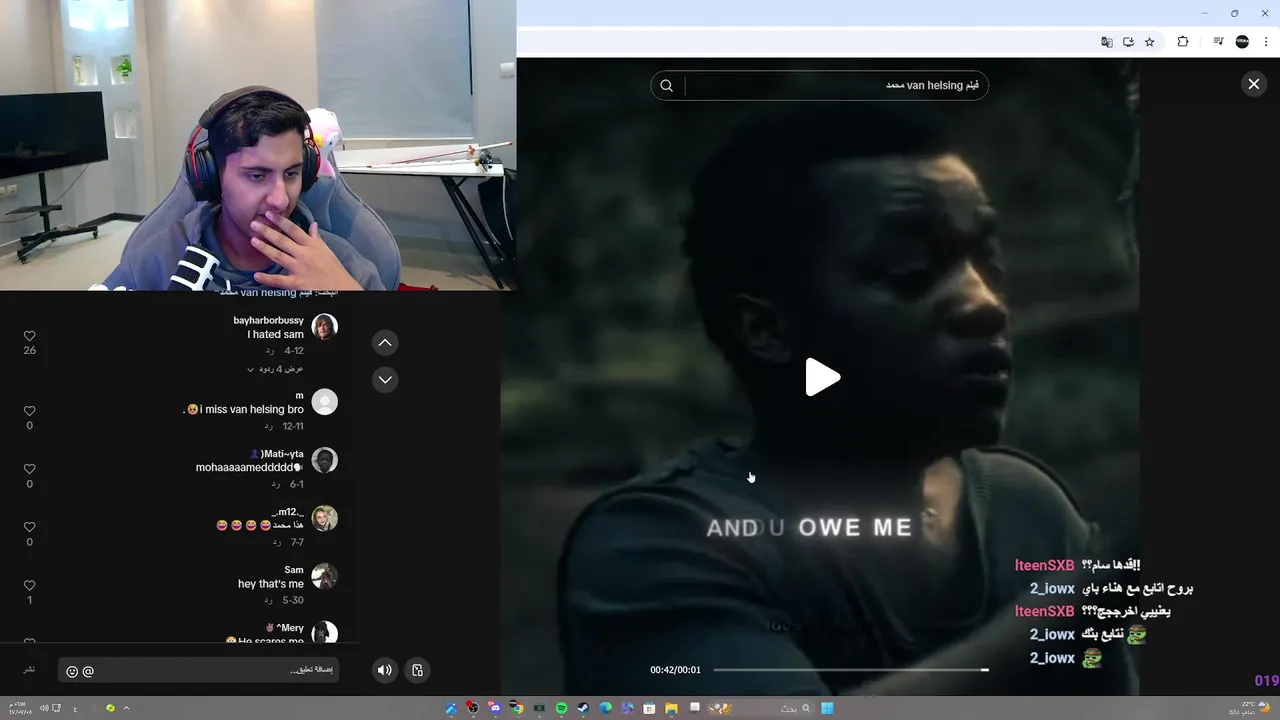Open Chrome from the taskbar
This screenshot has width=1280, height=720.
pos(517,708)
